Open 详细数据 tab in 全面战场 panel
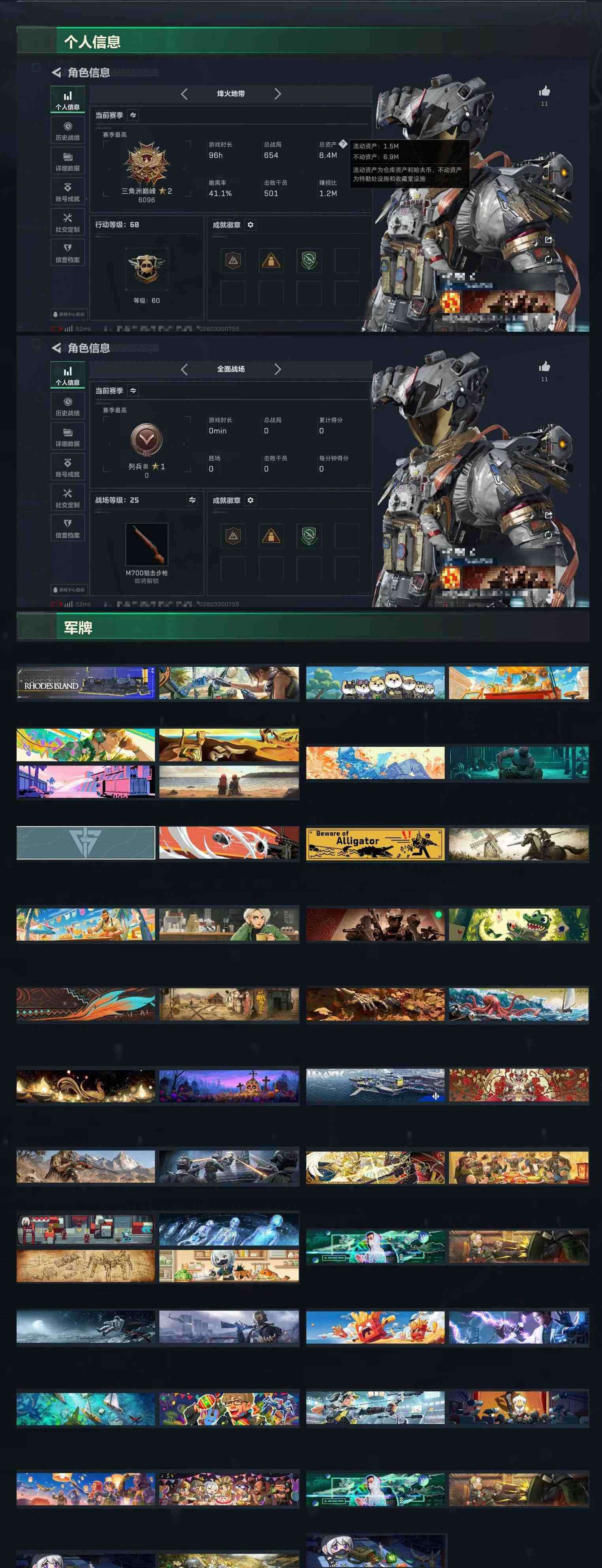602x1568 pixels. [68, 436]
